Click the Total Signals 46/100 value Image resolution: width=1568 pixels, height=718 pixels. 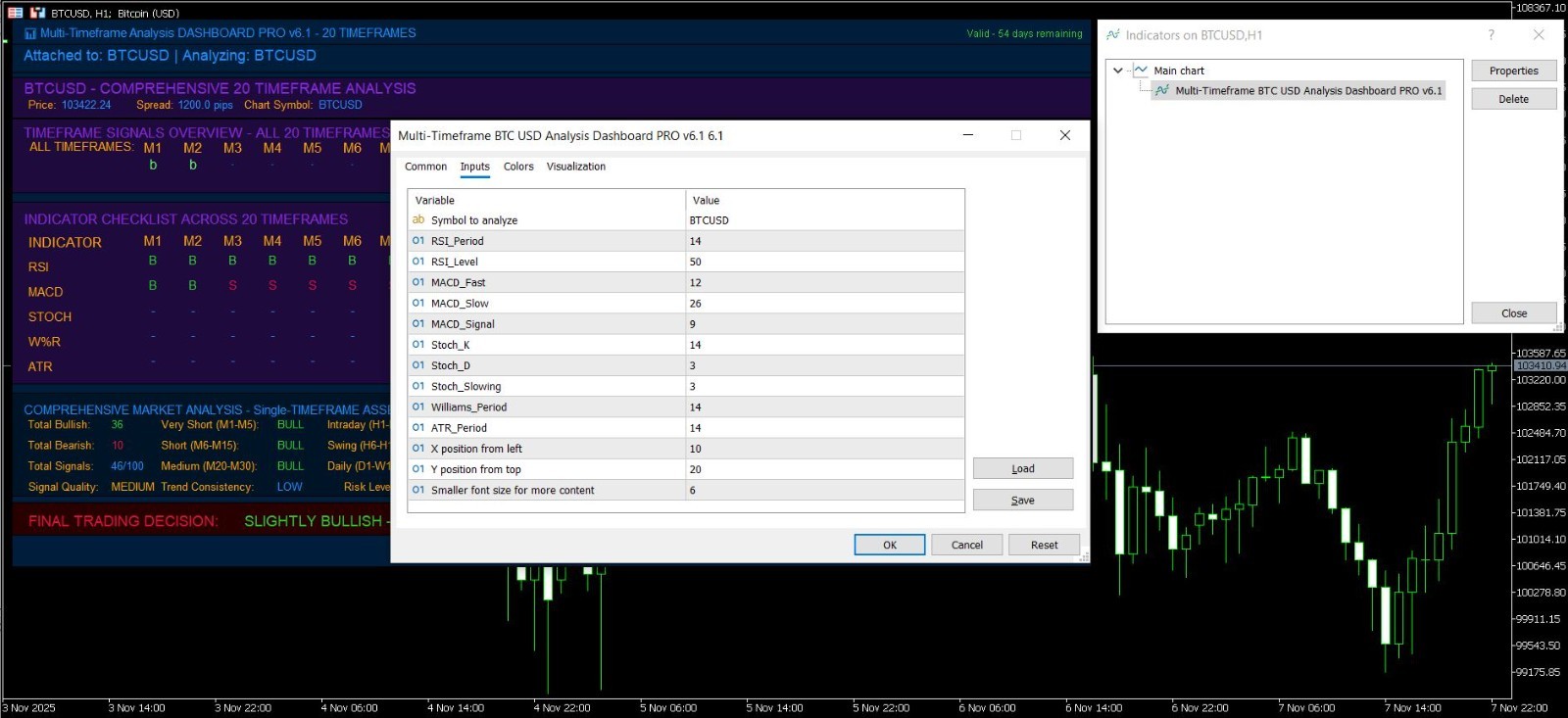126,466
